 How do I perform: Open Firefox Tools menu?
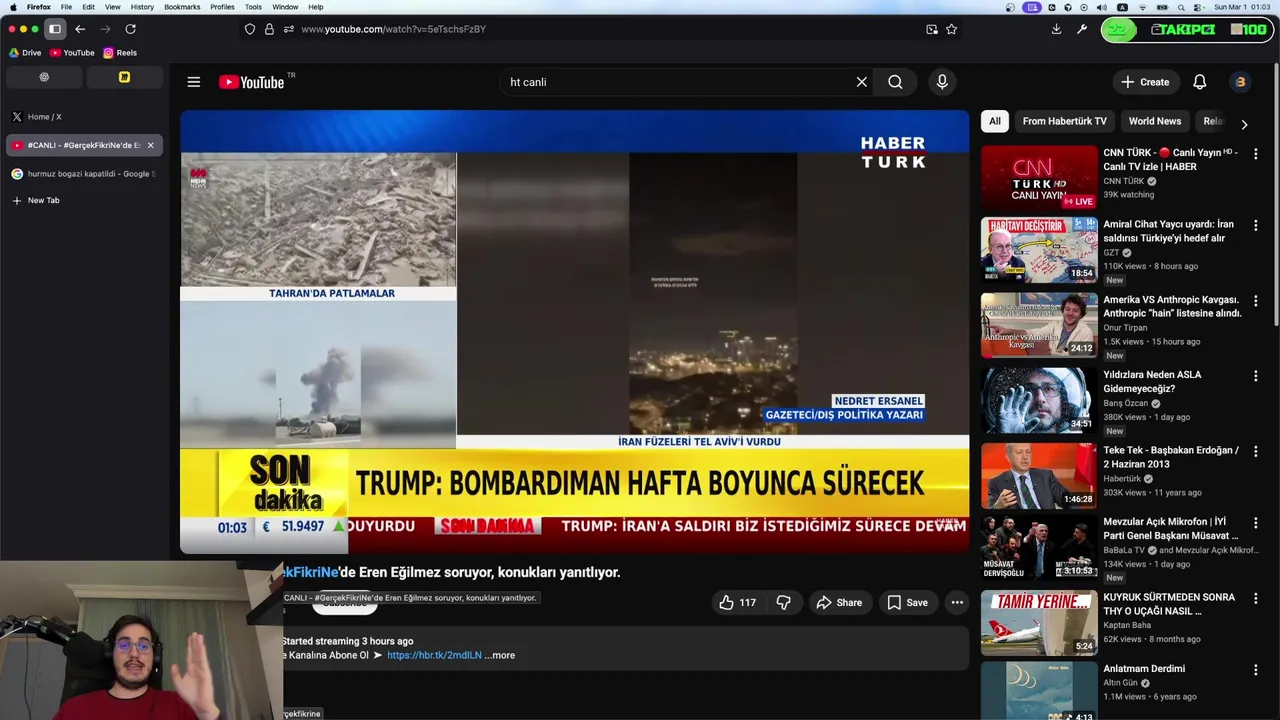point(253,7)
